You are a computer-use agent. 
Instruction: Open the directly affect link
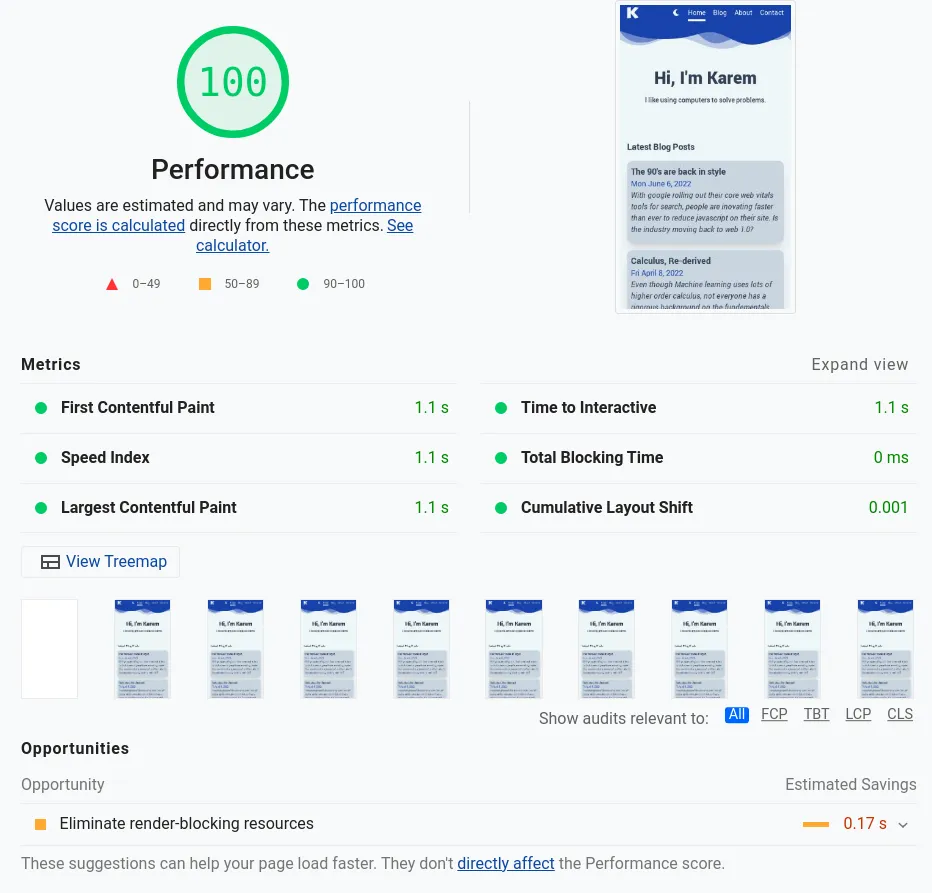506,863
